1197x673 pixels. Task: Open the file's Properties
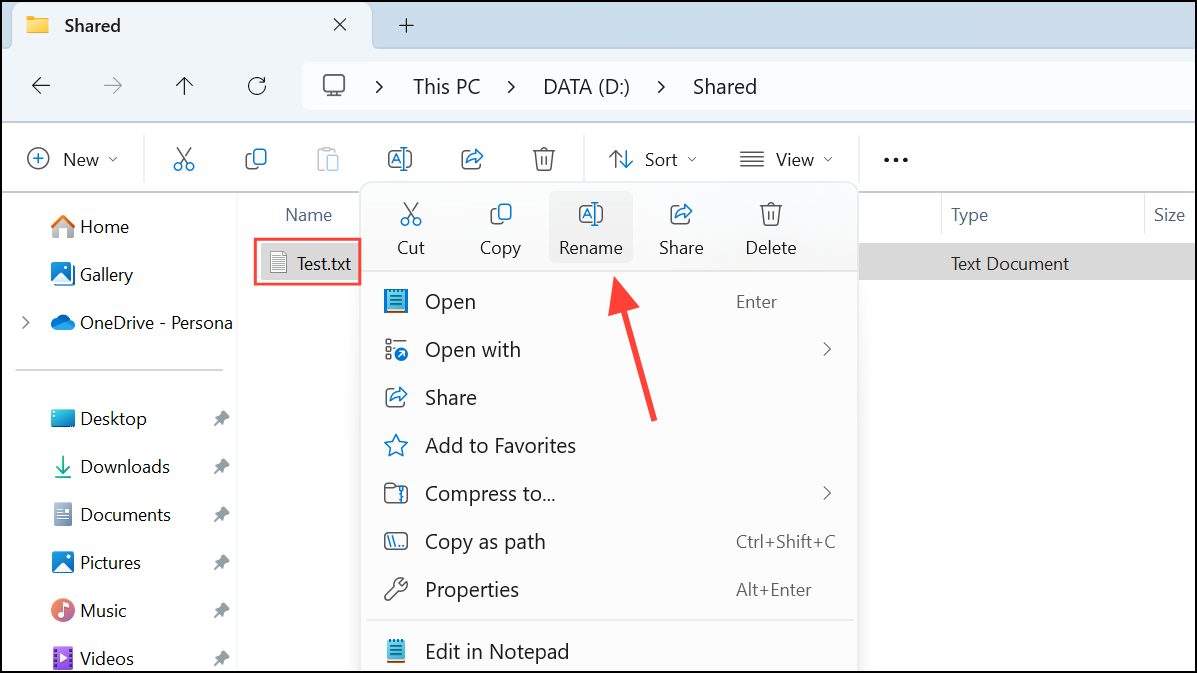tap(472, 589)
